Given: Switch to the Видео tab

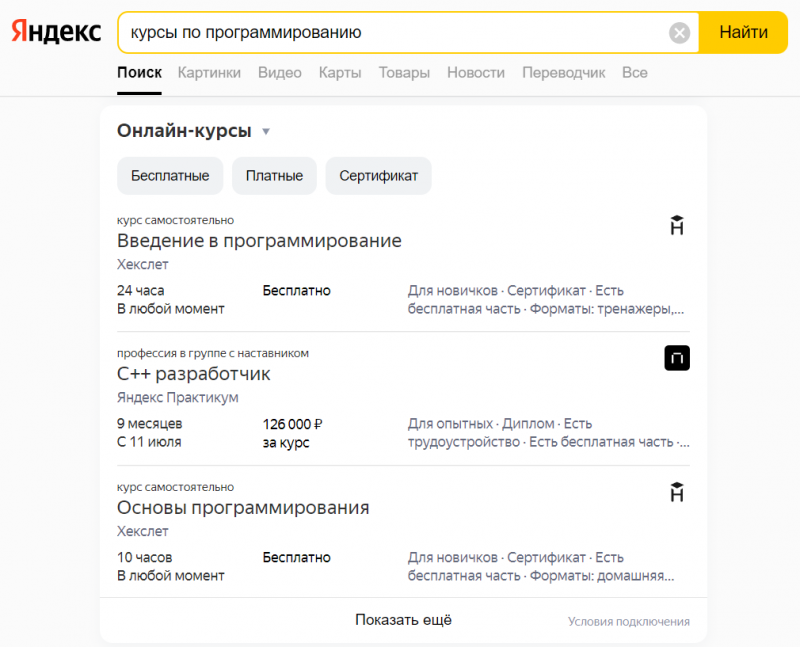Looking at the screenshot, I should pyautogui.click(x=279, y=72).
